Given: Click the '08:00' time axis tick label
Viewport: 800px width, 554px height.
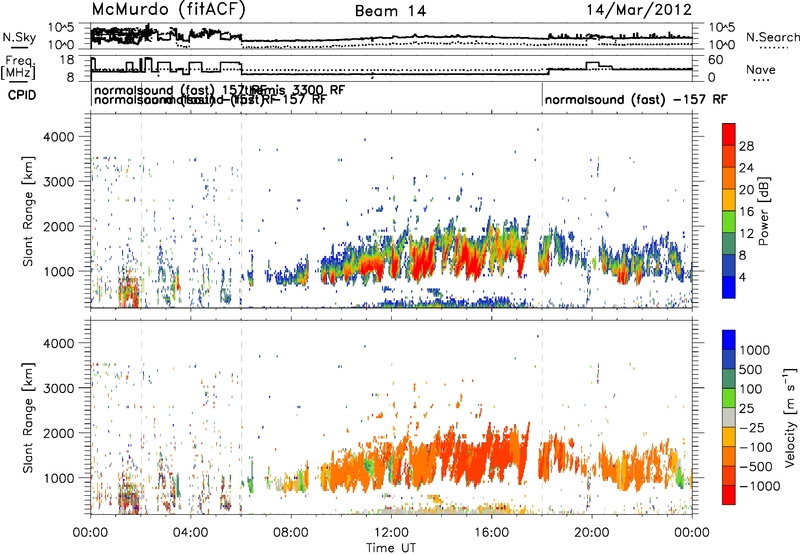Looking at the screenshot, I should click(x=291, y=533).
